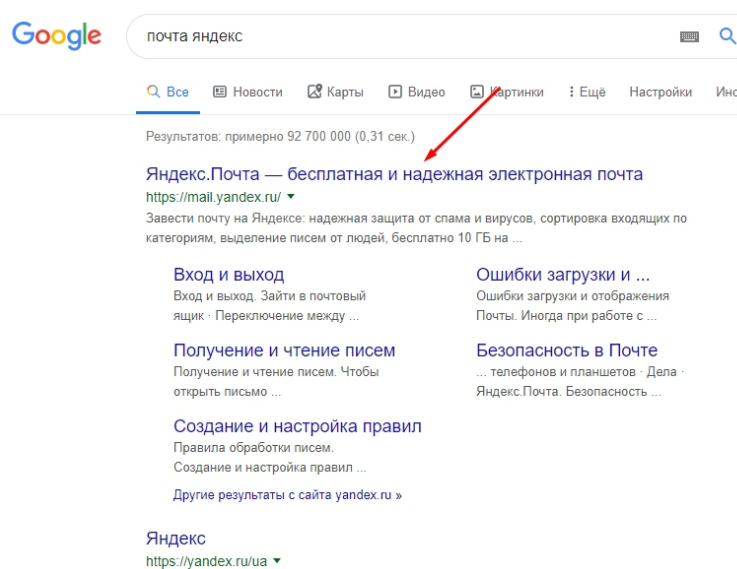Click the results count text 'Результатов: примерно 92 700 000'
Screen dimensions: 737x569
pos(248,137)
